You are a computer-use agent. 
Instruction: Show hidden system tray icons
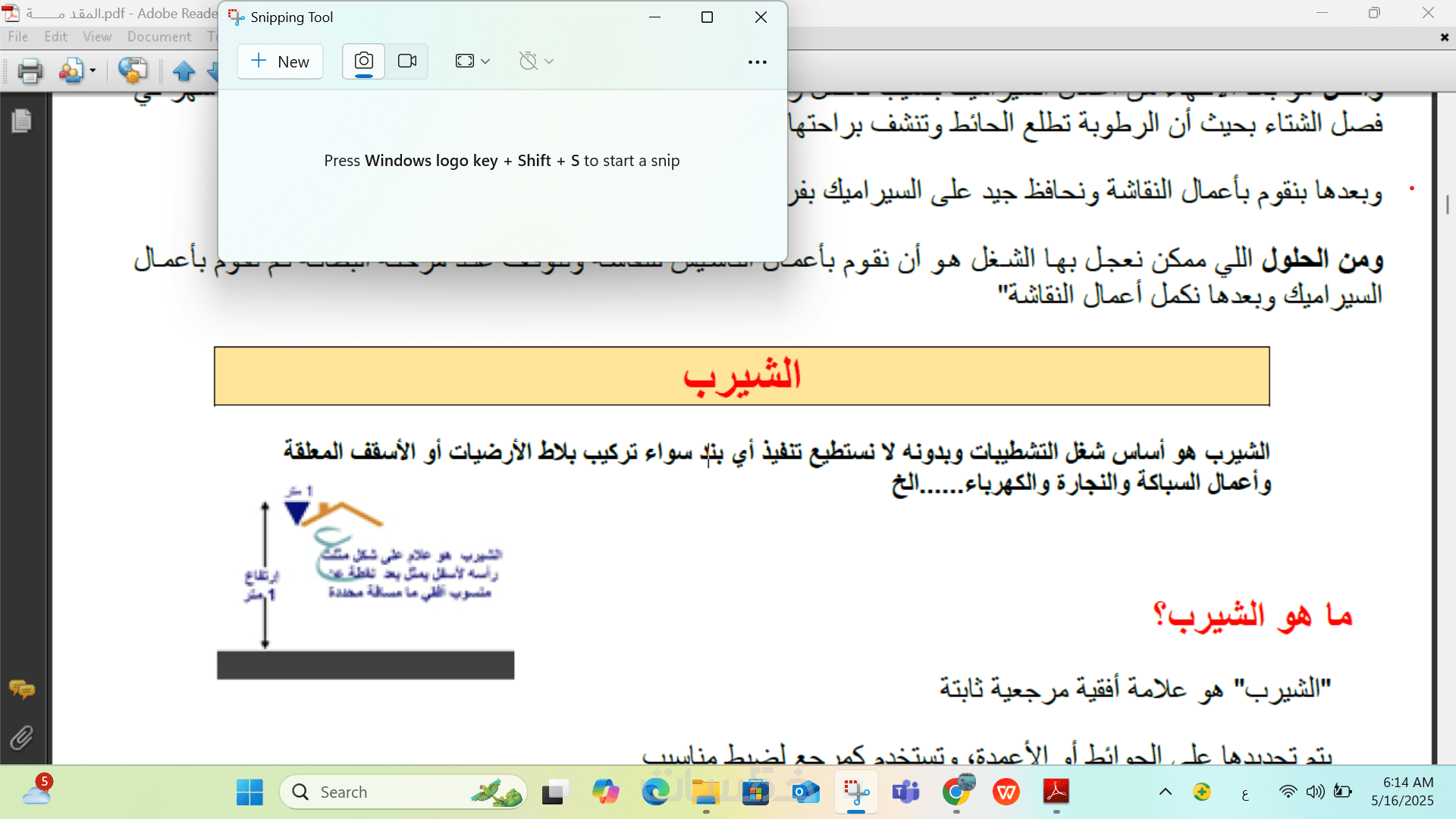point(1166,792)
